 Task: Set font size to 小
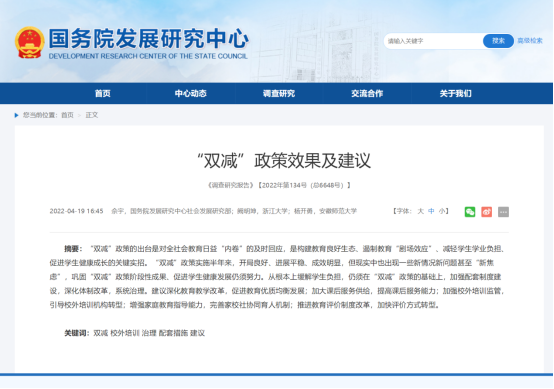[x=442, y=211]
